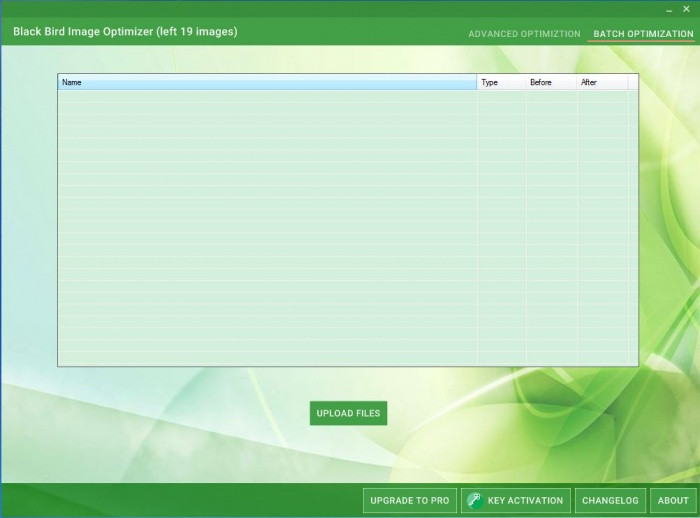
Task: Open the About dialog
Action: pyautogui.click(x=673, y=501)
